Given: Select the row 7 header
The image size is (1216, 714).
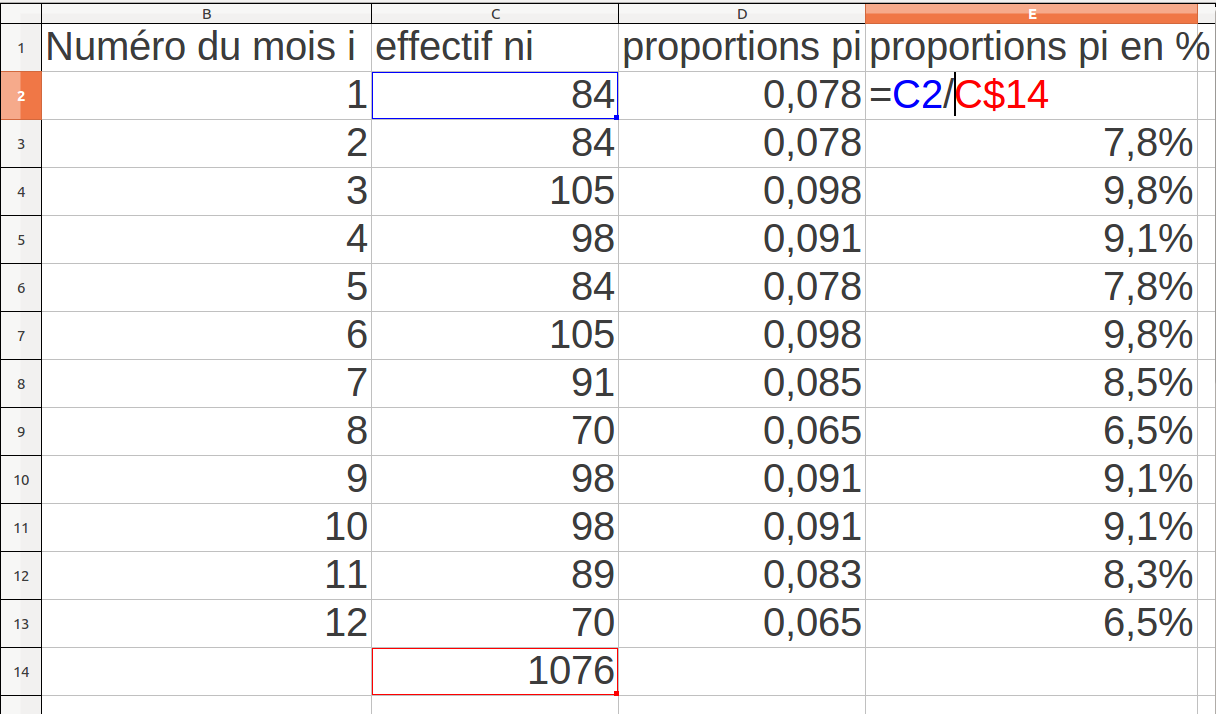Looking at the screenshot, I should pyautogui.click(x=20, y=336).
